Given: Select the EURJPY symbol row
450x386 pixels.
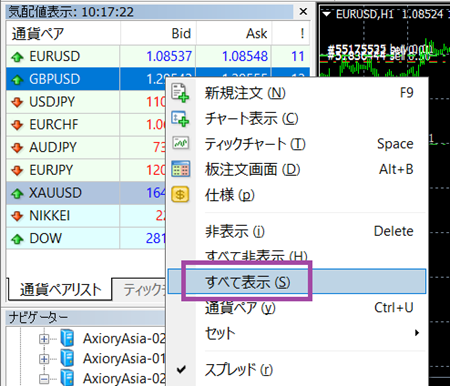Looking at the screenshot, I should [86, 170].
